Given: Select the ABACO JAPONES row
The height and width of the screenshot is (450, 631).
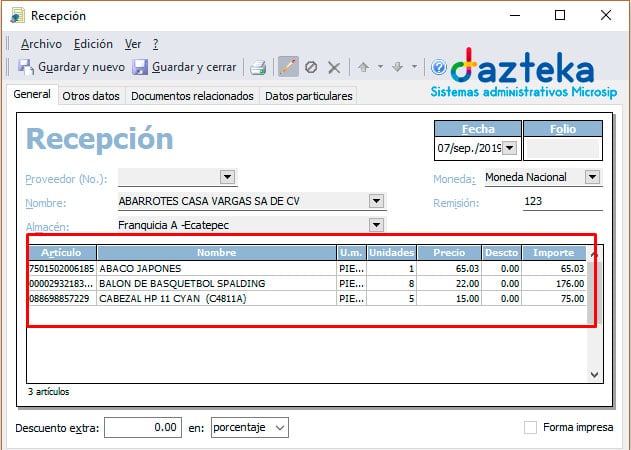Looking at the screenshot, I should (x=307, y=268).
